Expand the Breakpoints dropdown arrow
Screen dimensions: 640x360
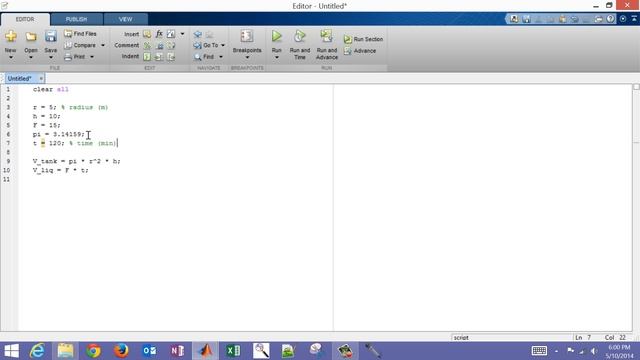pos(247,58)
